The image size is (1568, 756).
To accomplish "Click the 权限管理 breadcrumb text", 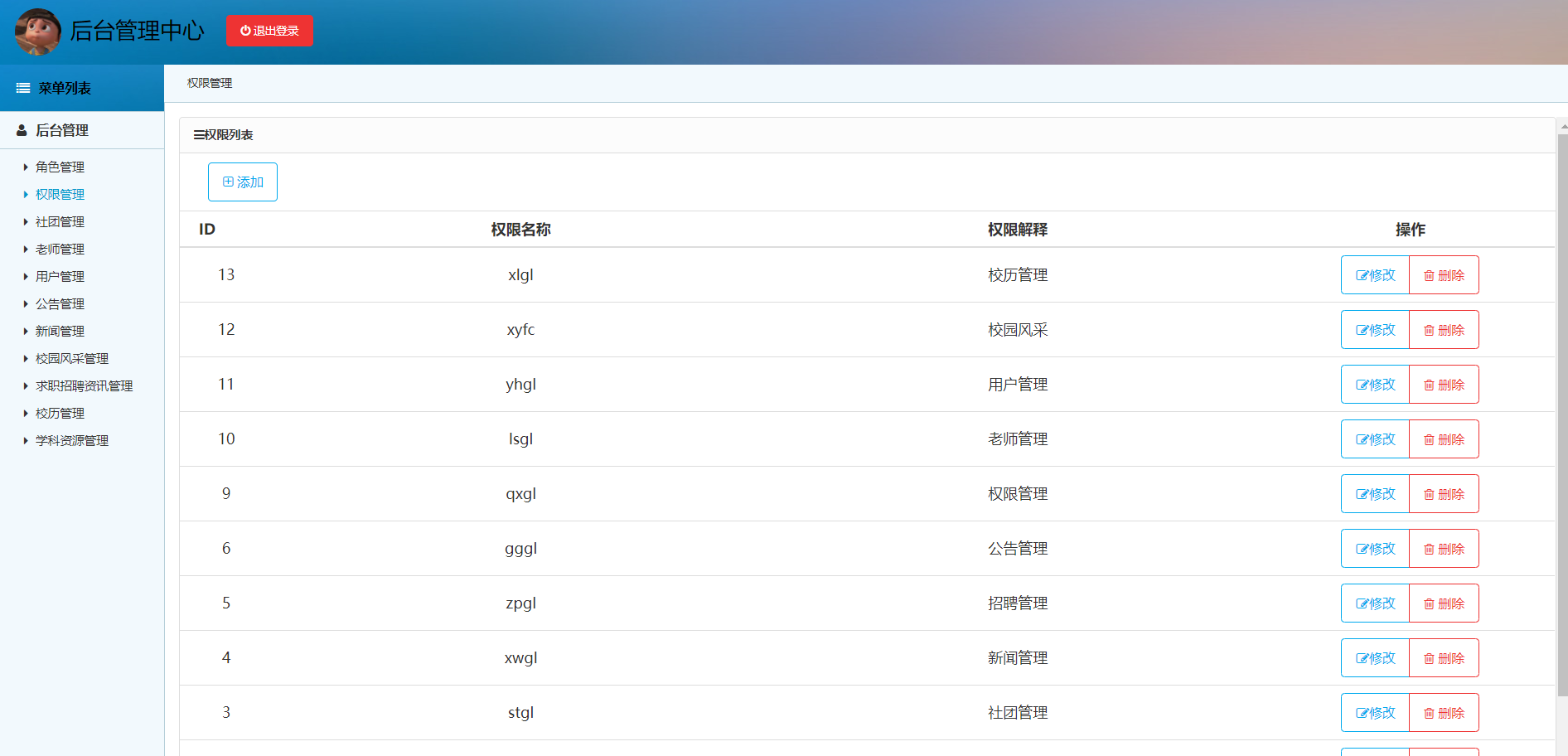I will tap(210, 83).
